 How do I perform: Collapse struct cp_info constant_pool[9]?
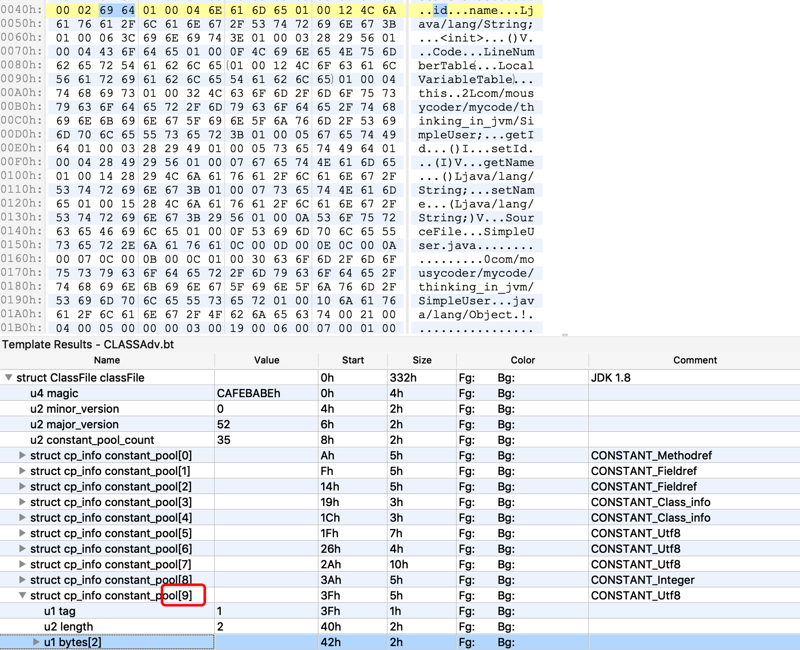22,595
